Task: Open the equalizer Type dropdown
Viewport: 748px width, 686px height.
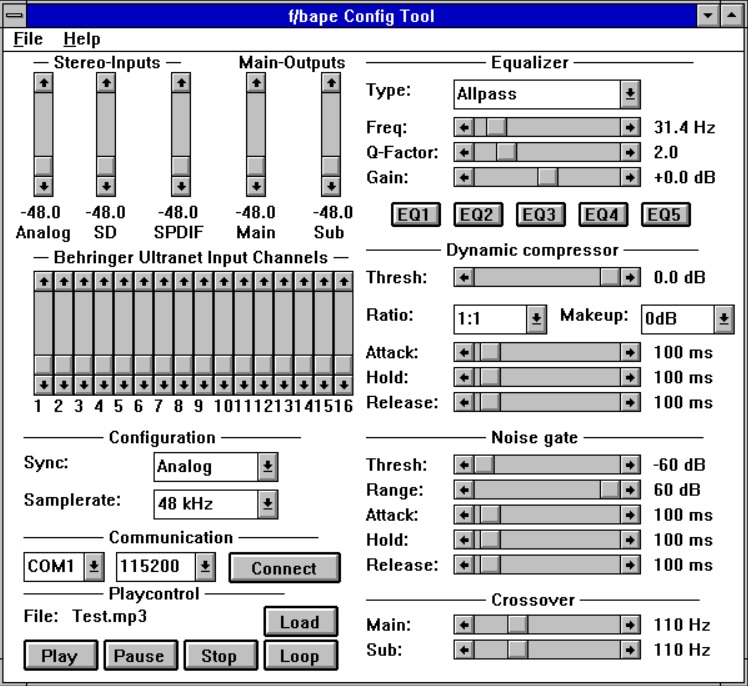Action: tap(630, 95)
